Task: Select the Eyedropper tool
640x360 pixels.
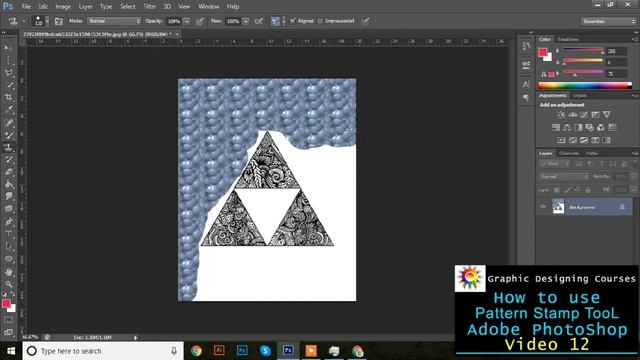Action: (x=9, y=110)
